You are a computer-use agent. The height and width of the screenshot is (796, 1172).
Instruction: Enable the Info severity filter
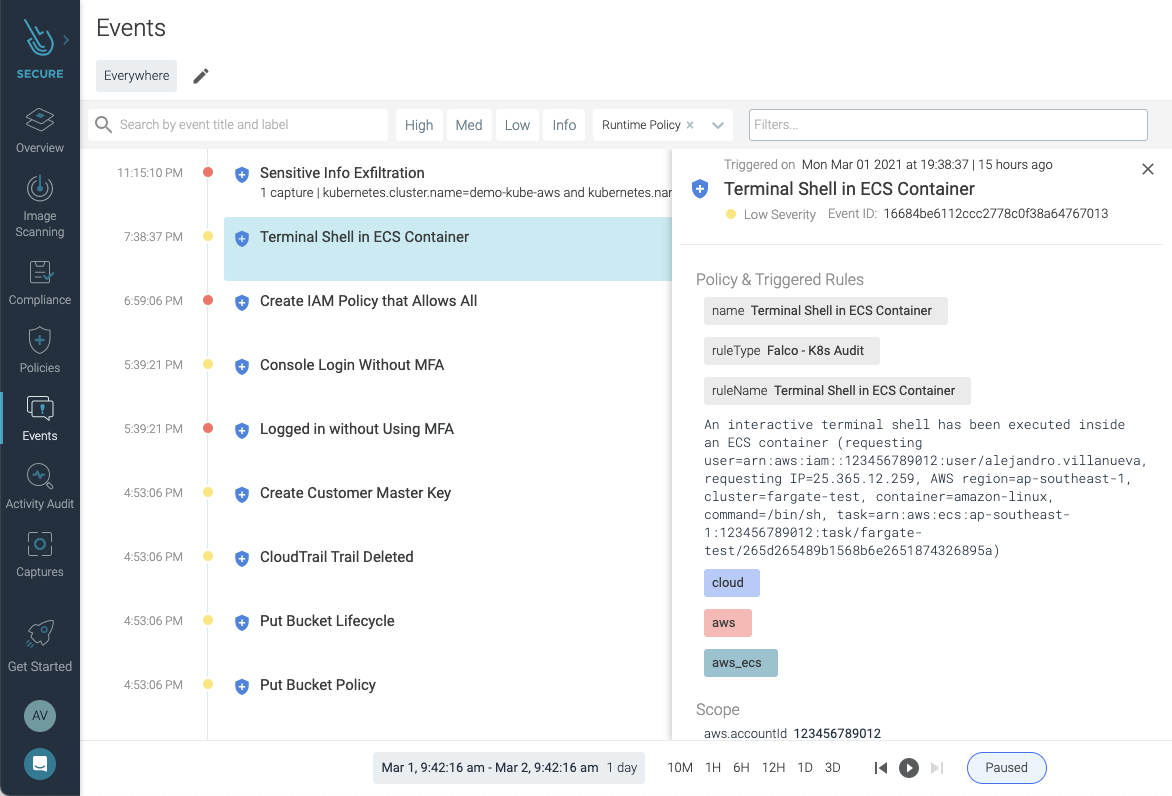click(564, 124)
